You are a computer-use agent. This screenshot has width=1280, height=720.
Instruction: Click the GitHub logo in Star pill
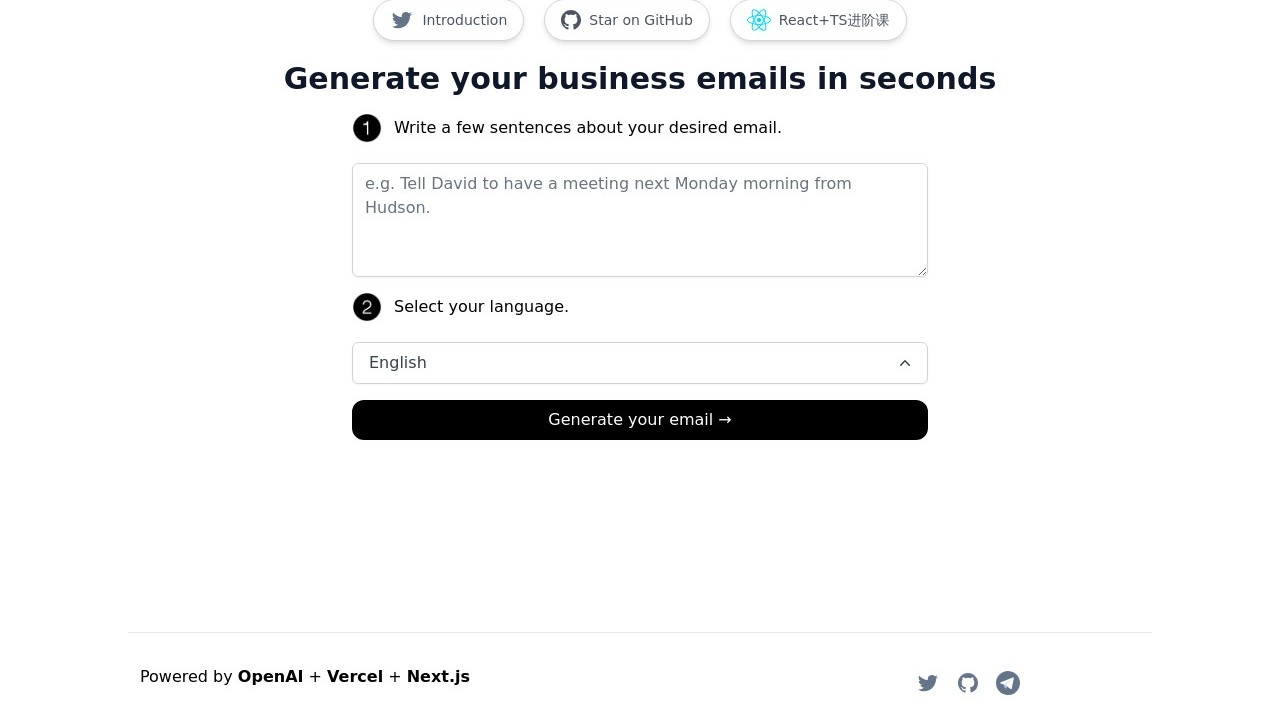tap(571, 20)
